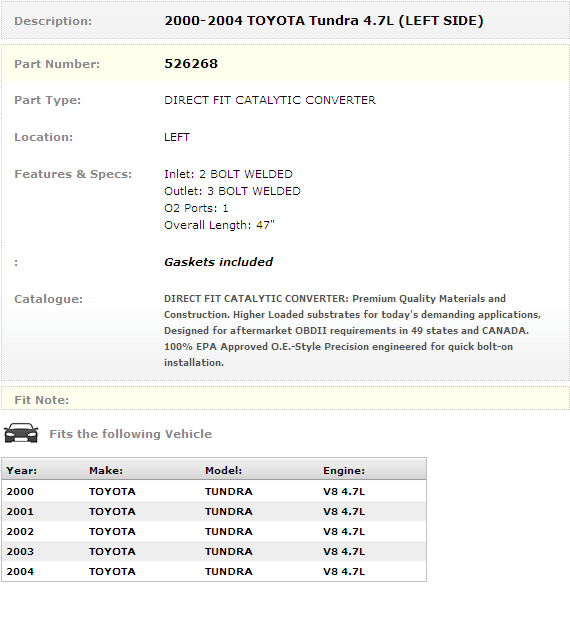
Task: Click the Inlet: 2 BOLT WELDED line
Action: (x=228, y=174)
